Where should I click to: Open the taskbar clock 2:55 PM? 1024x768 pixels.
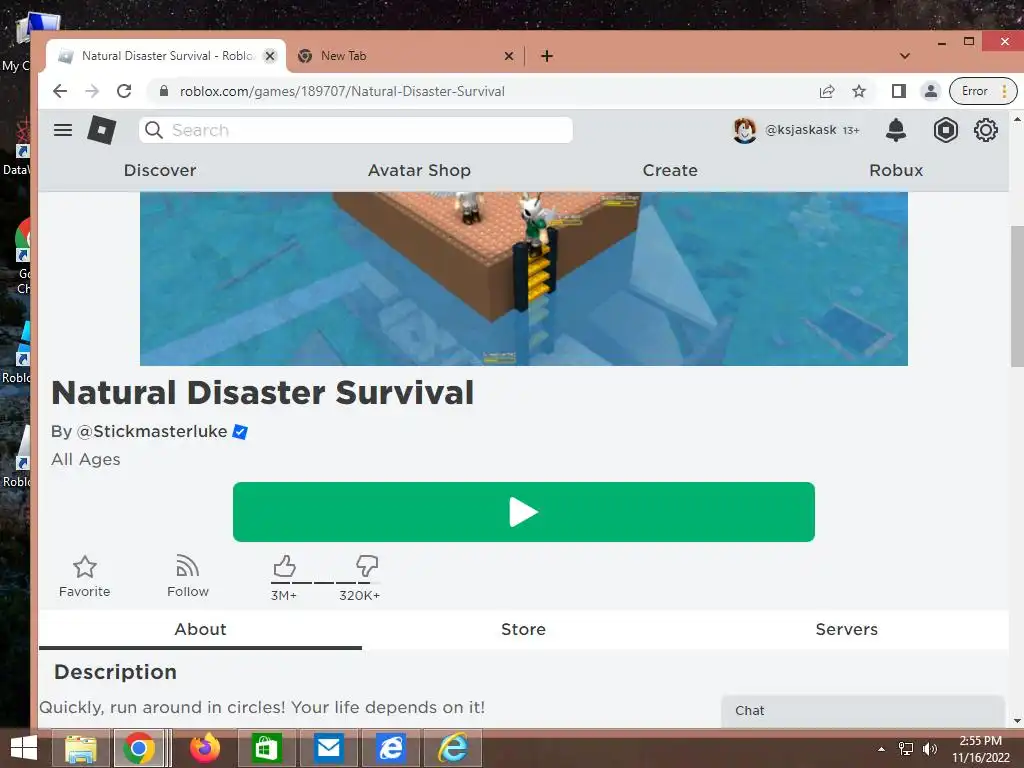click(x=981, y=741)
